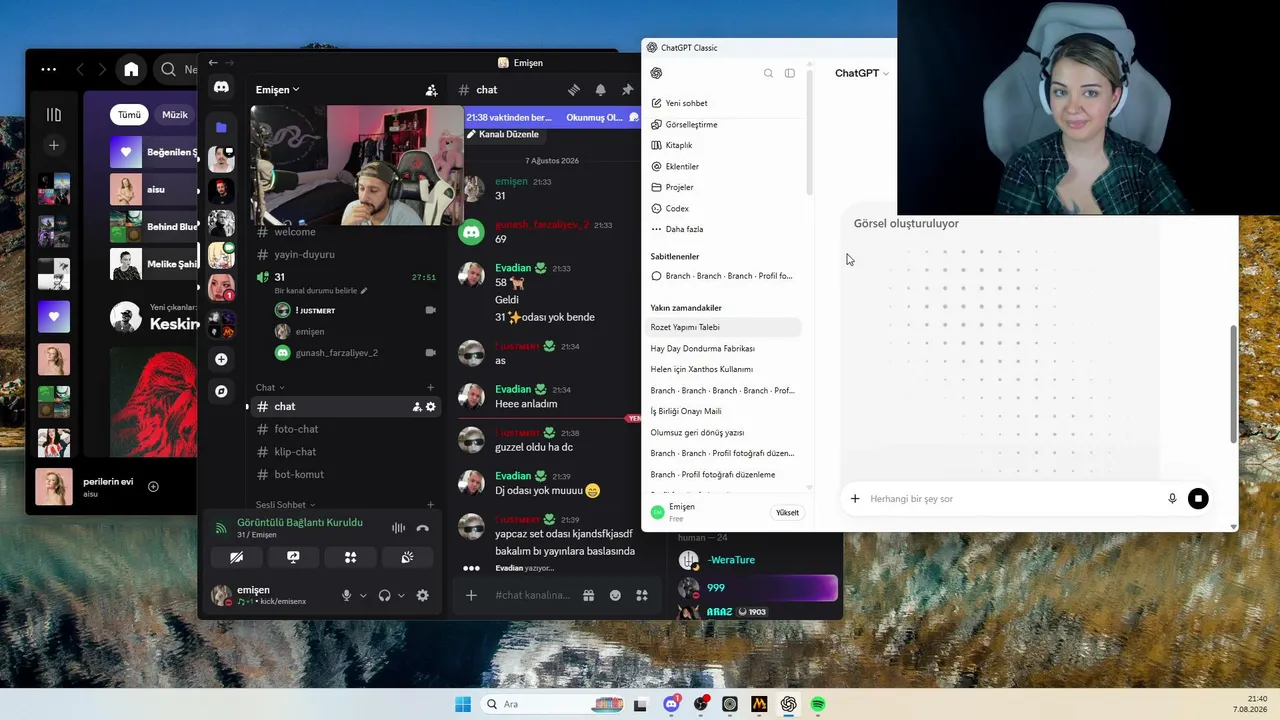Select Tümü filter in Spotify
The image size is (1280, 720).
(x=130, y=115)
